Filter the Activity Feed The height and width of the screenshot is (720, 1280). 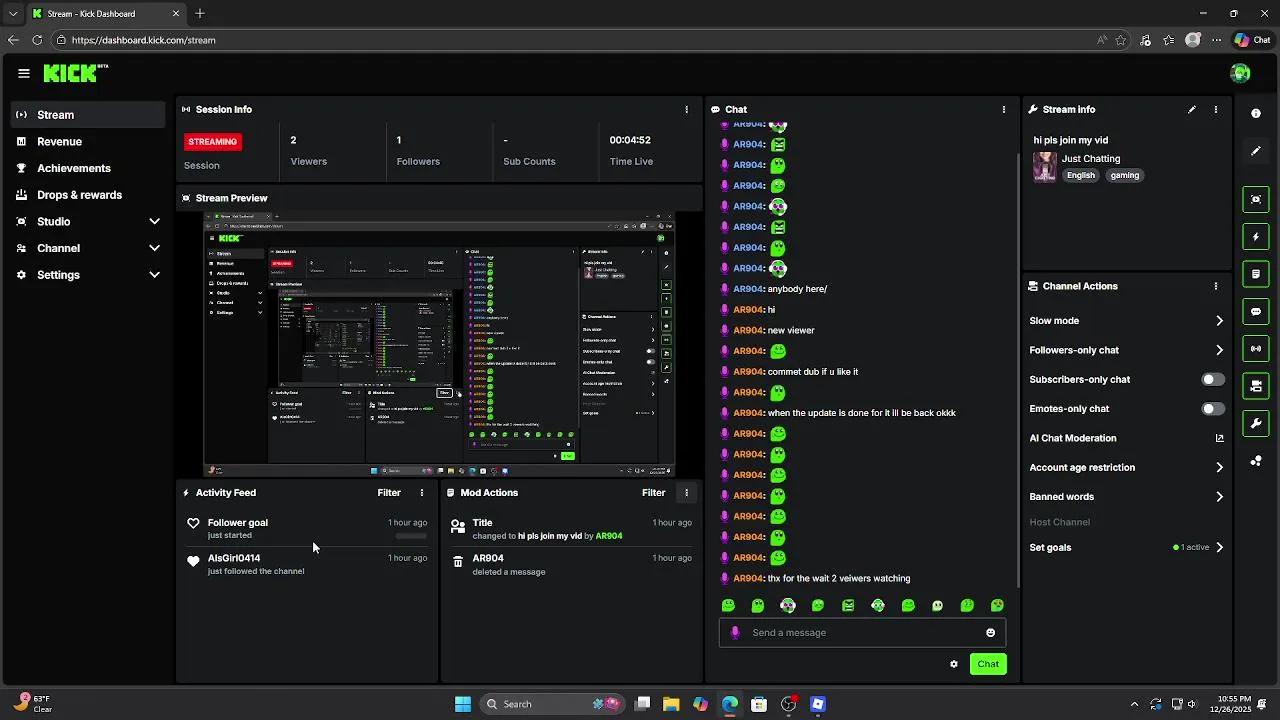point(389,493)
